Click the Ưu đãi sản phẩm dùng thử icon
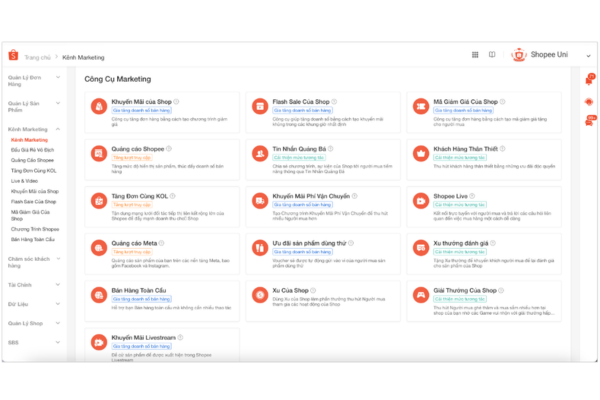This screenshot has height=400, width=600. 260,247
